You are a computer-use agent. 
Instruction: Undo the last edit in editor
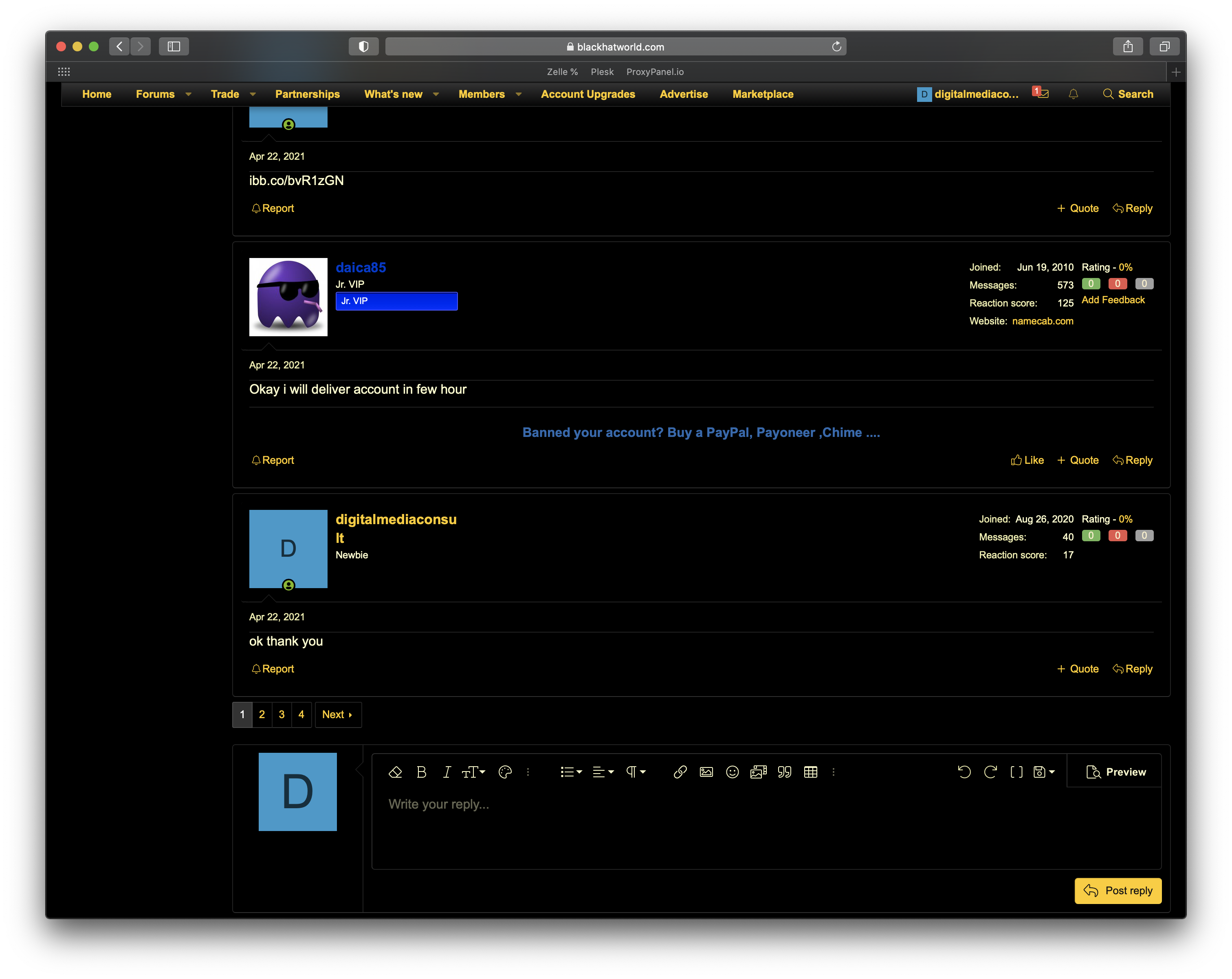[x=964, y=772]
